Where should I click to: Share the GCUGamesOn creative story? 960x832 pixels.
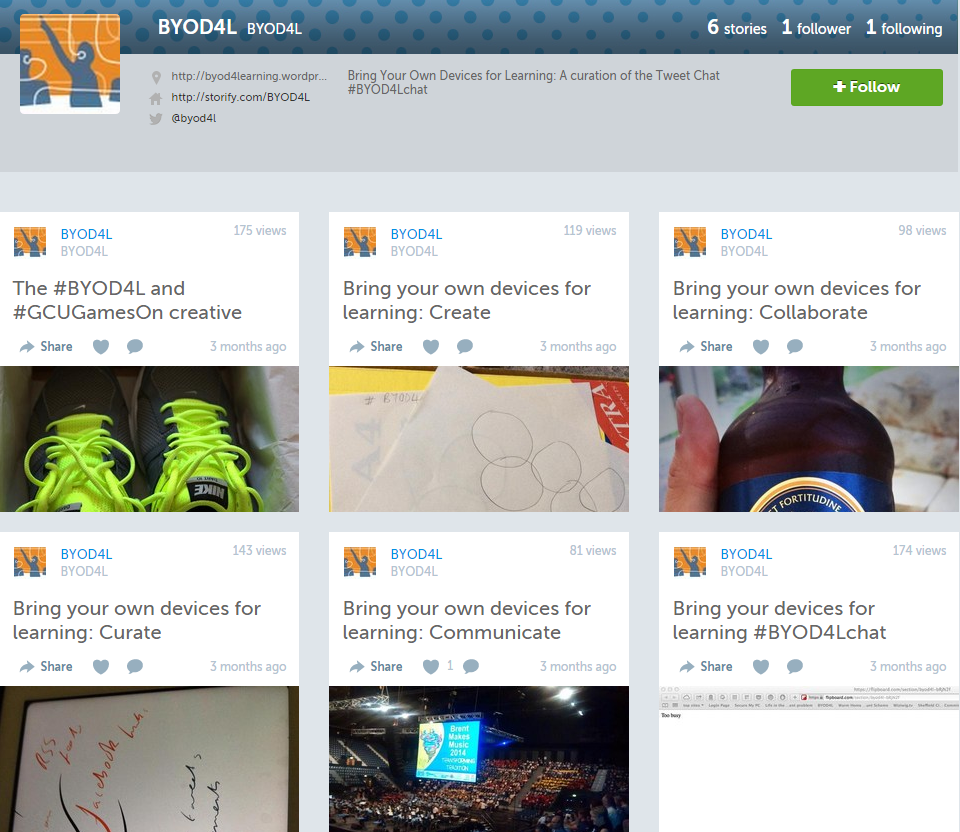pos(46,347)
